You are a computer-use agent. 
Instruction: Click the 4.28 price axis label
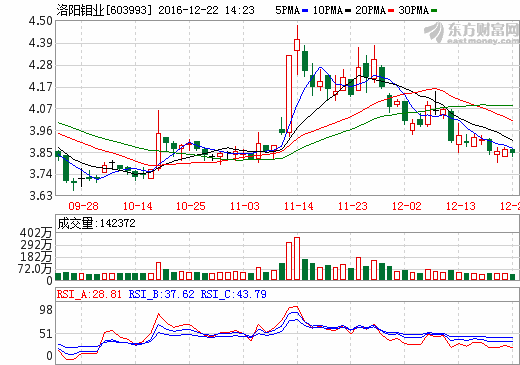41,65
